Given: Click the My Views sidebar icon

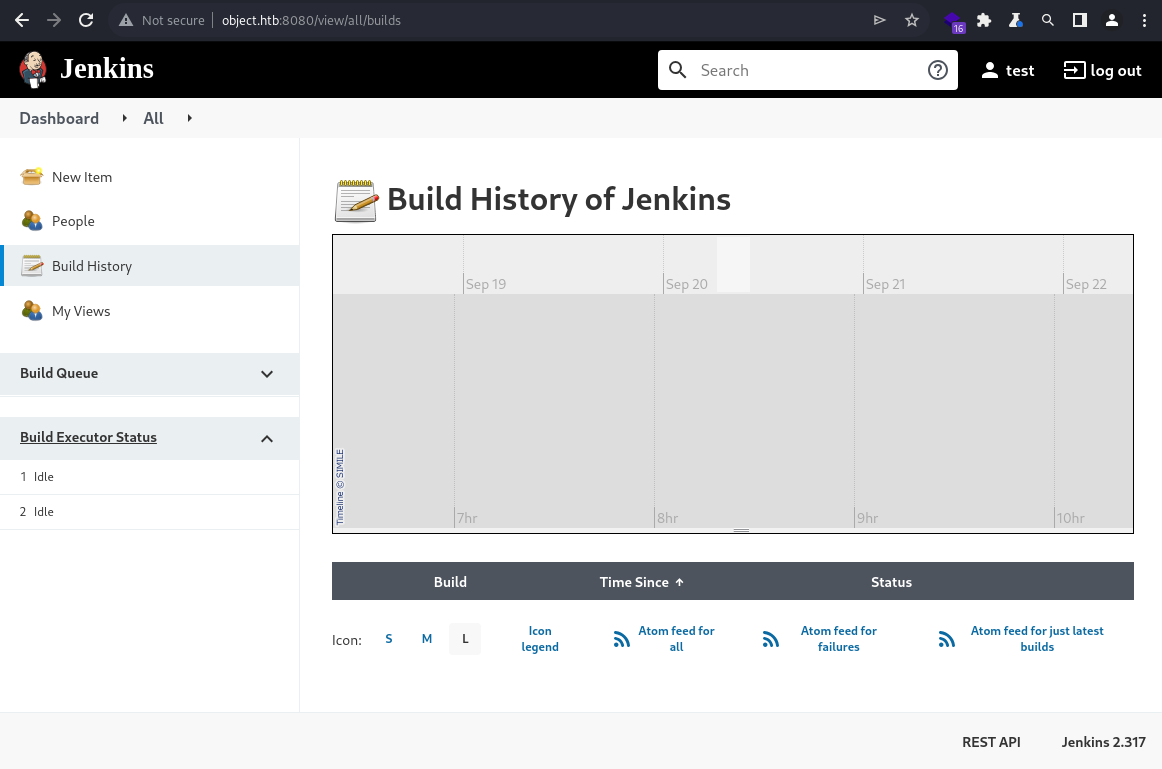Looking at the screenshot, I should [32, 310].
